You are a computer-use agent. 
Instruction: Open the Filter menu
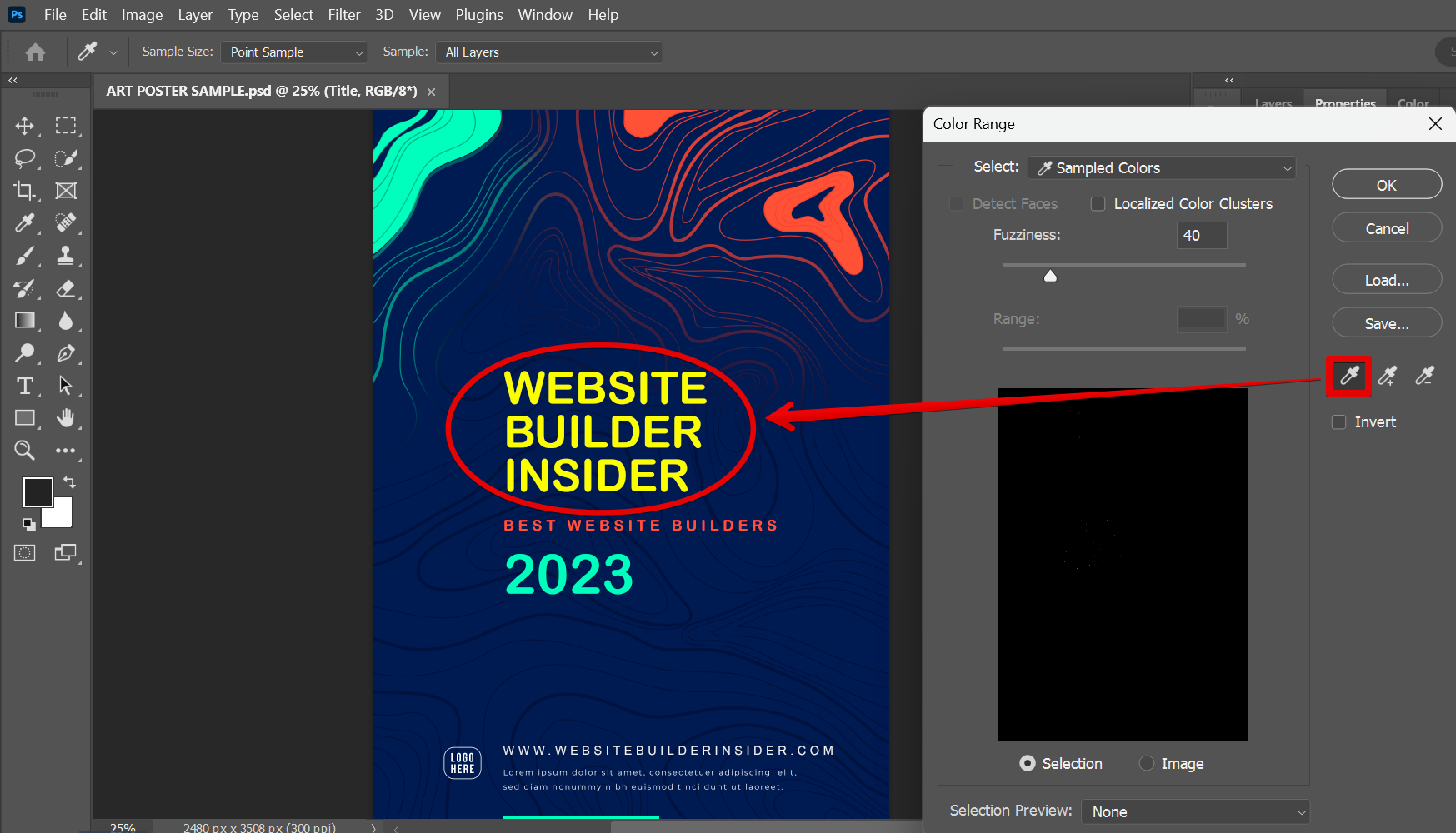[343, 14]
